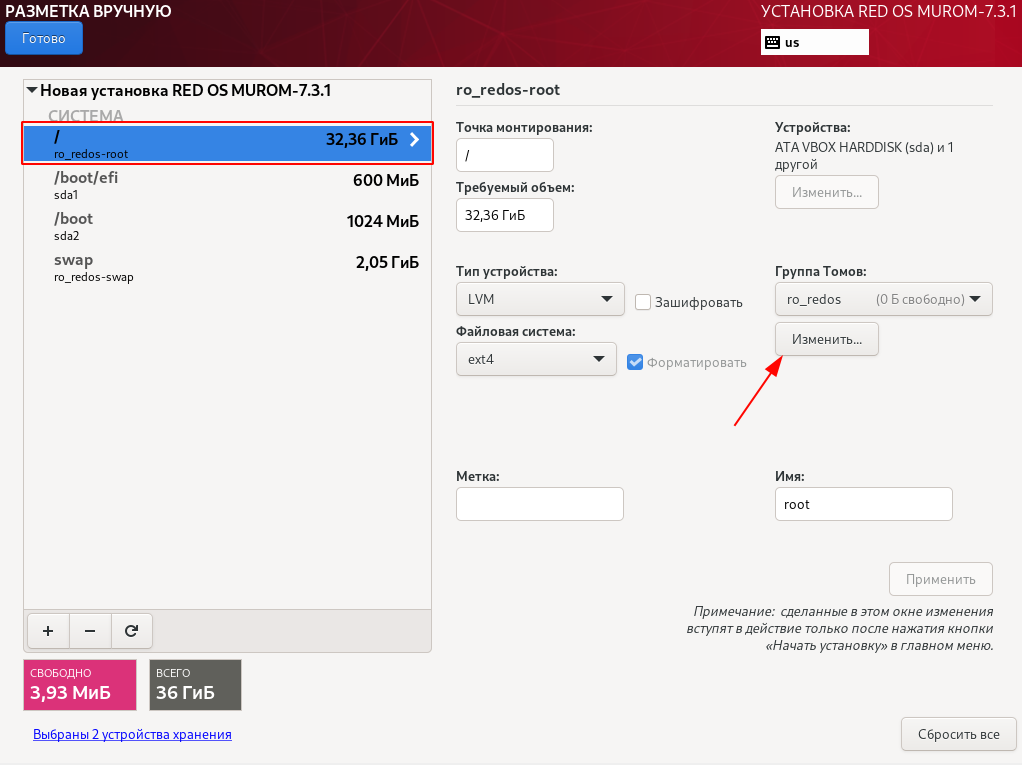Click the СВОБОДНО 3,93 МиБ box

tap(80, 685)
